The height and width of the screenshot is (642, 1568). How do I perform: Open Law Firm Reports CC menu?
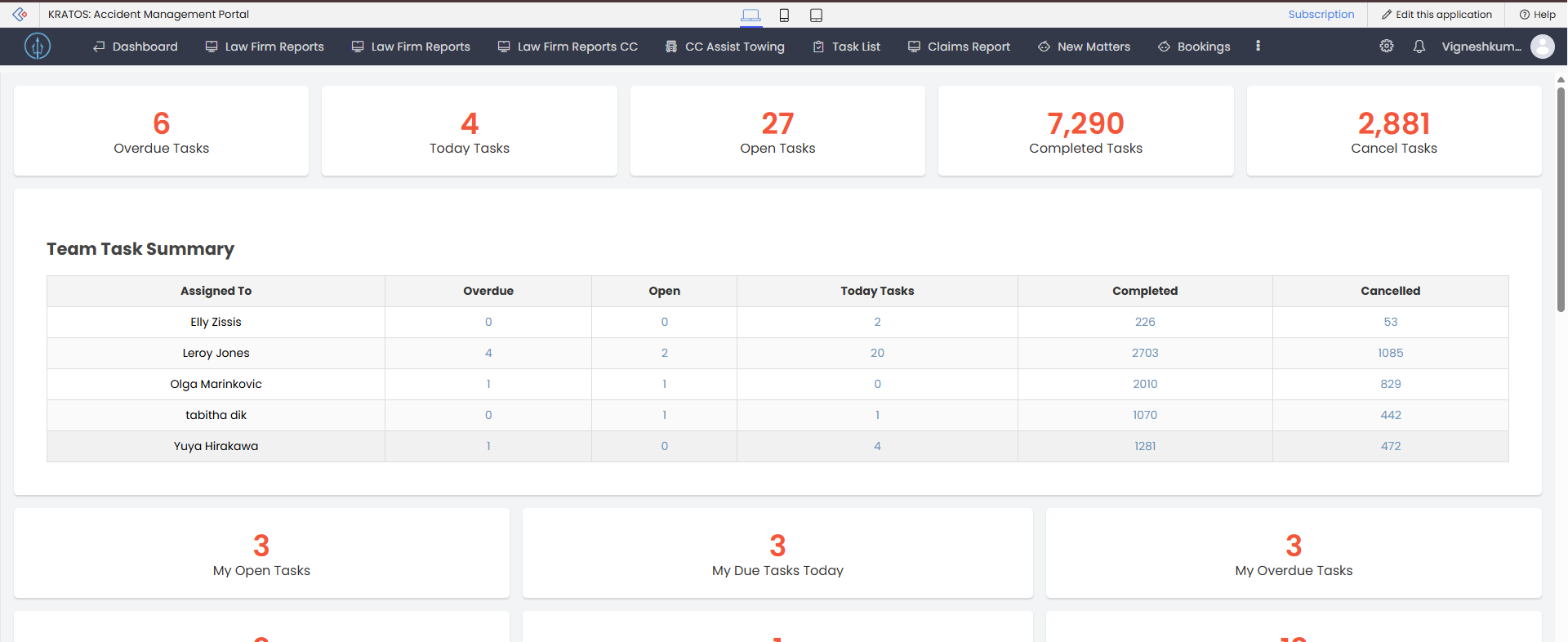coord(568,47)
